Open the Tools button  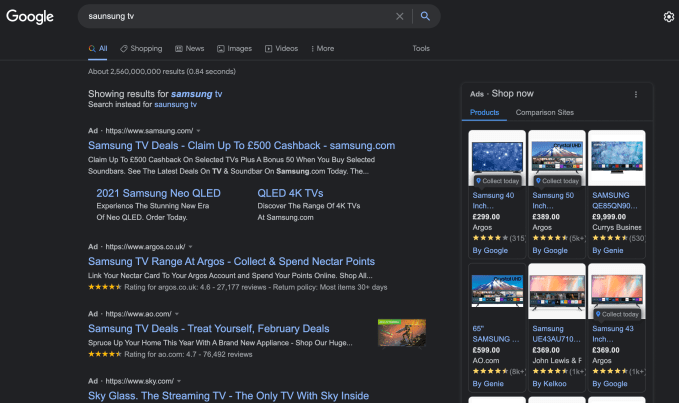(421, 48)
